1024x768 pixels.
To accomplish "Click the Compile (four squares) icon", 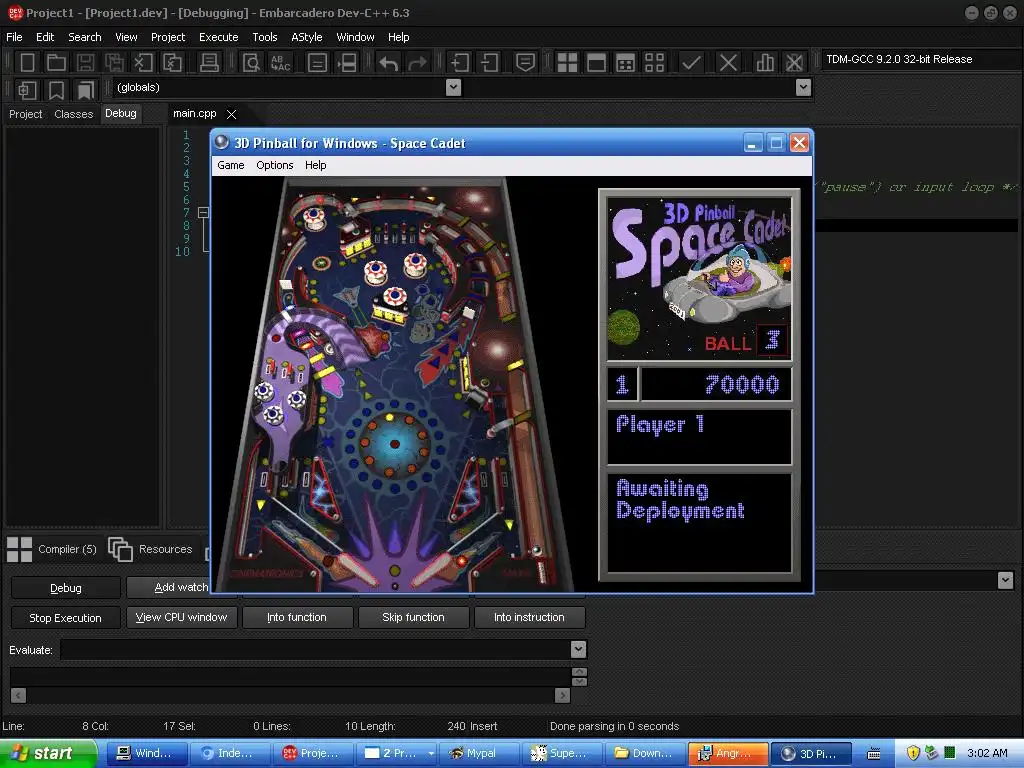I will click(567, 63).
